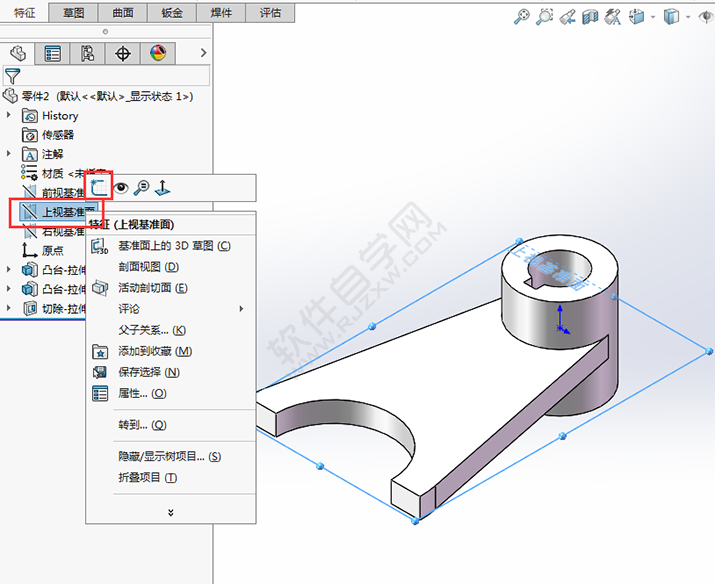Click the filter search field
The height and width of the screenshot is (584, 715).
[107, 75]
